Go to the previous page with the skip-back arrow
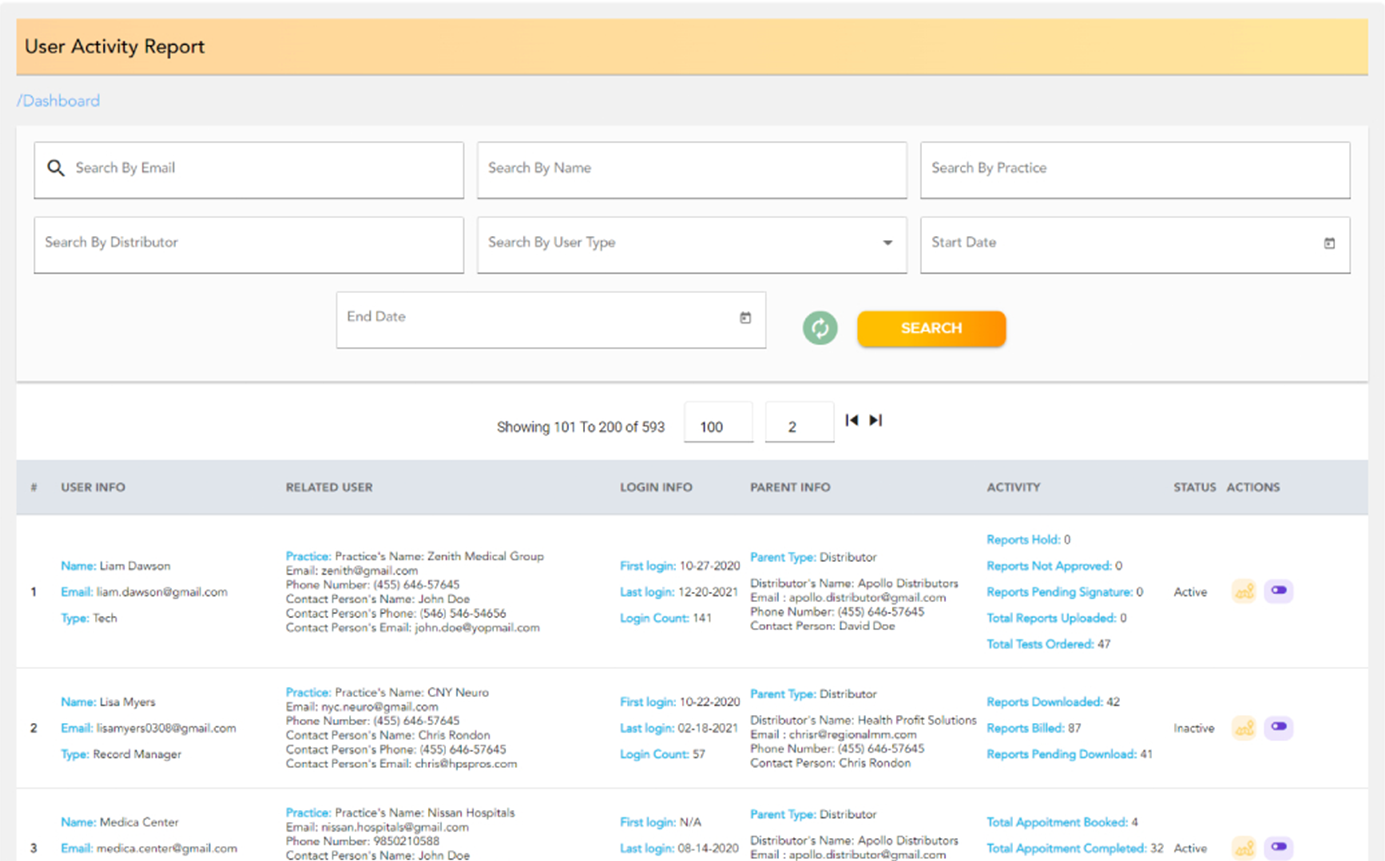 852,421
